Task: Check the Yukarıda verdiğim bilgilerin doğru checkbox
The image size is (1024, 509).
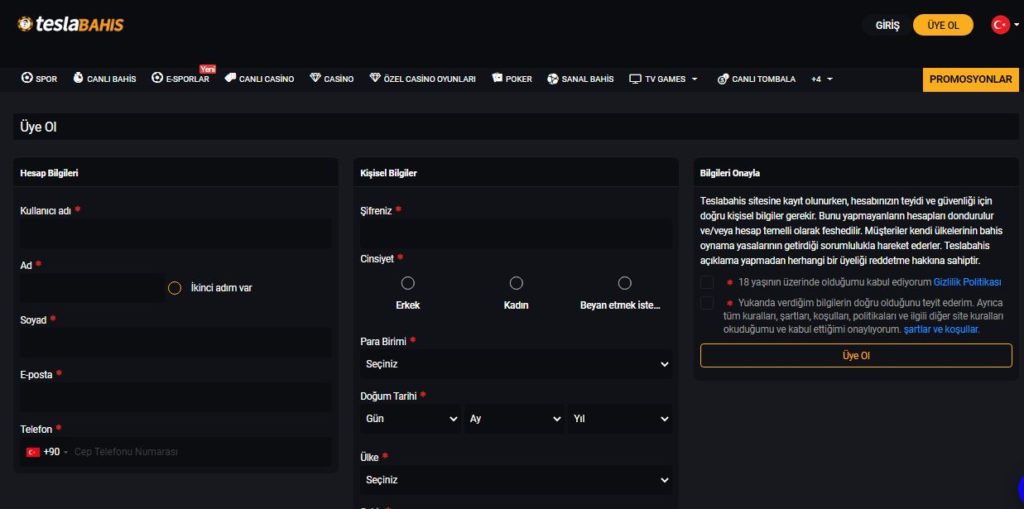Action: (x=707, y=303)
